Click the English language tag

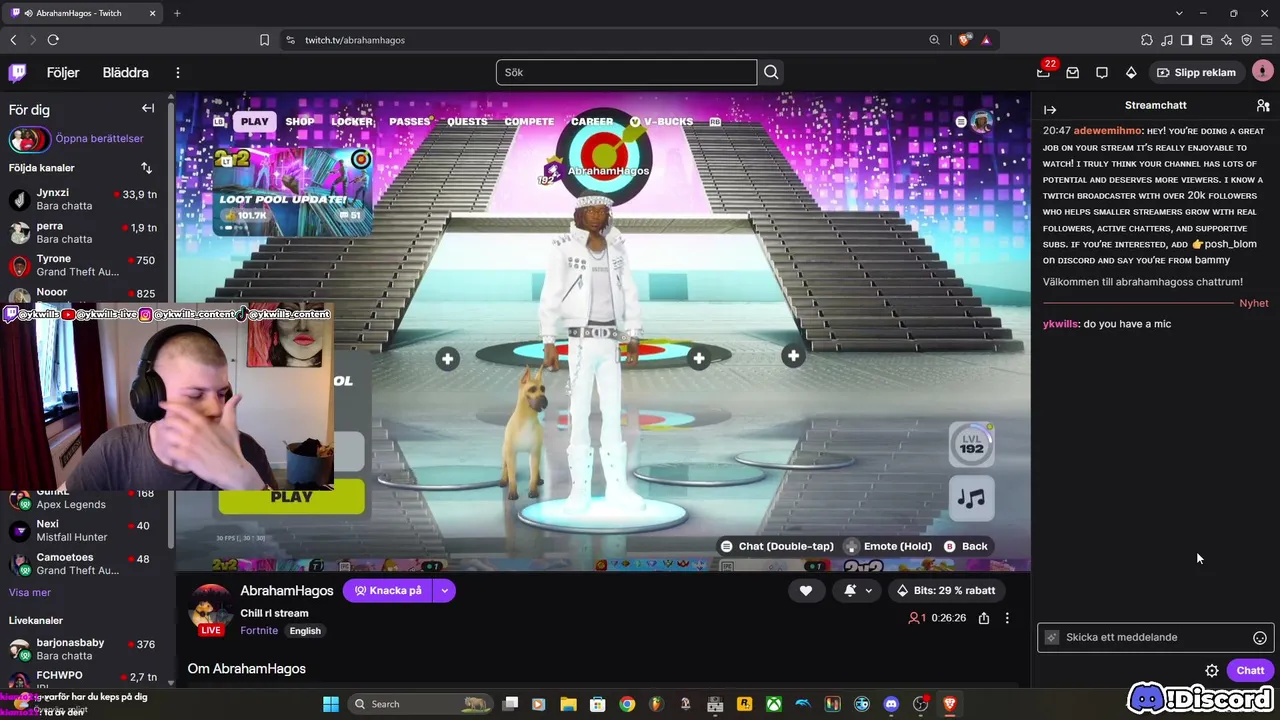pyautogui.click(x=305, y=631)
